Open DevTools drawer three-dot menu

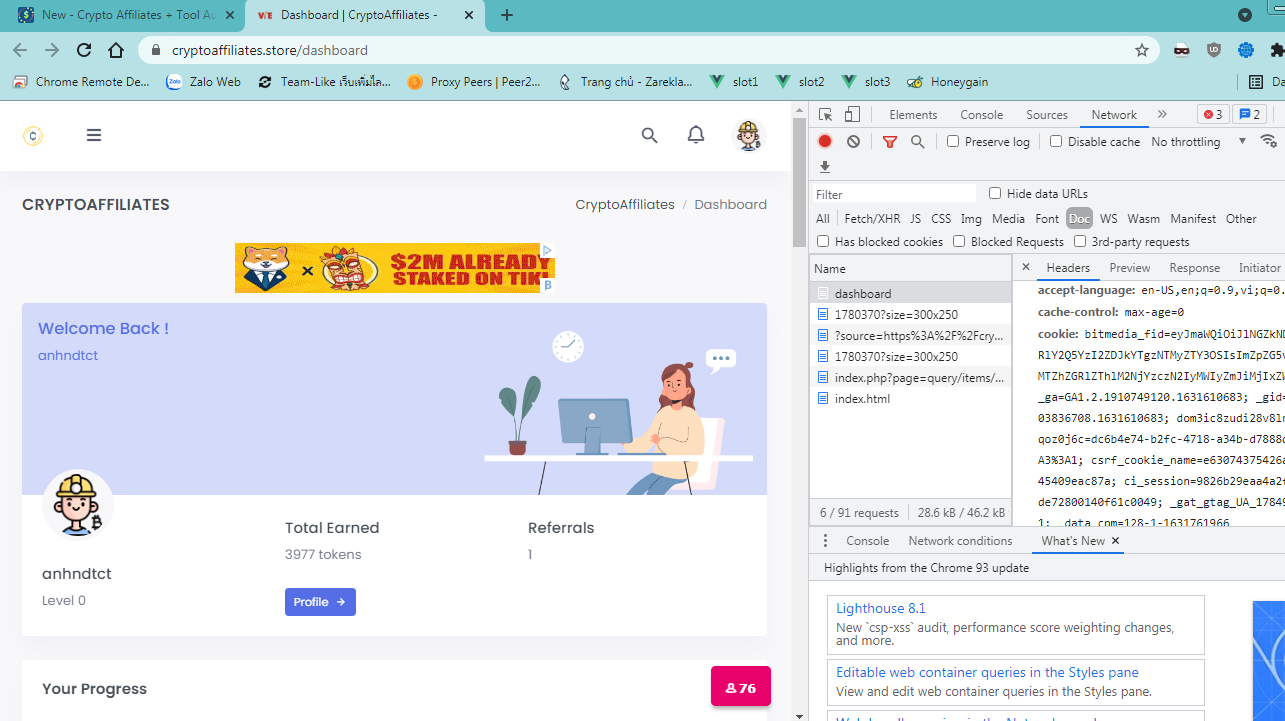coord(825,541)
